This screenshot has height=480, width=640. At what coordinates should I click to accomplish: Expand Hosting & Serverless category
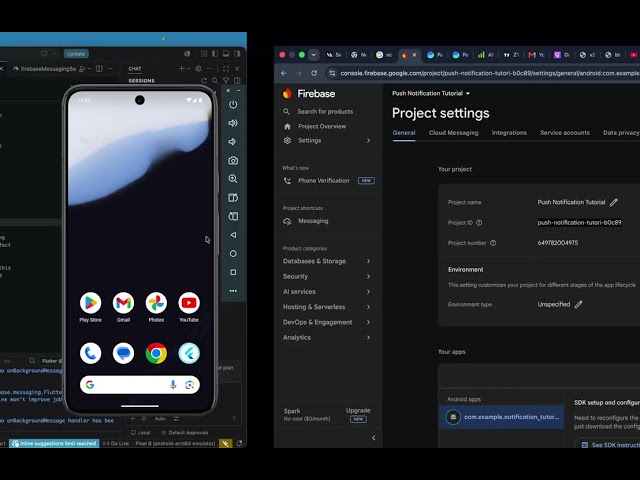(x=327, y=307)
